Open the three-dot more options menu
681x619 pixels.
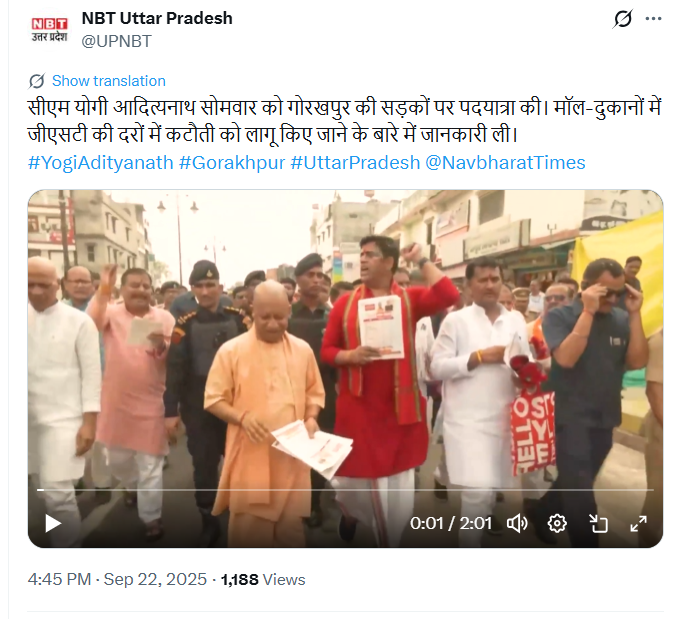[653, 19]
